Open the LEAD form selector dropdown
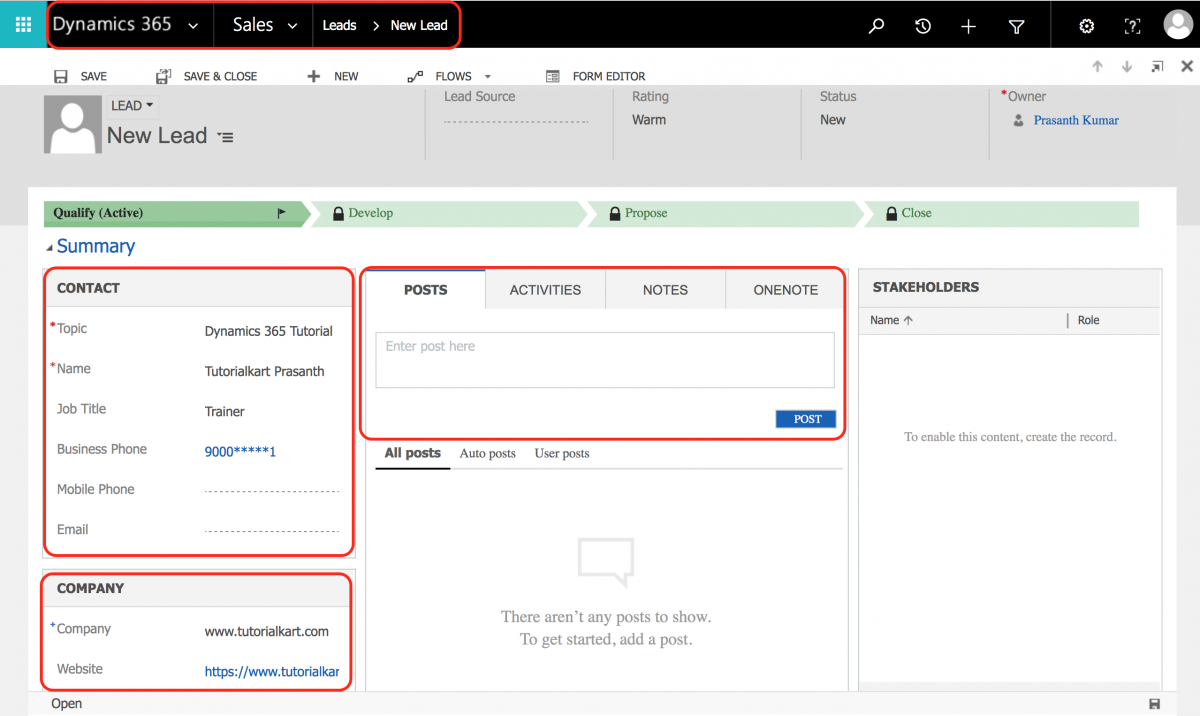Screen dimensions: 1200x716 (x=131, y=105)
